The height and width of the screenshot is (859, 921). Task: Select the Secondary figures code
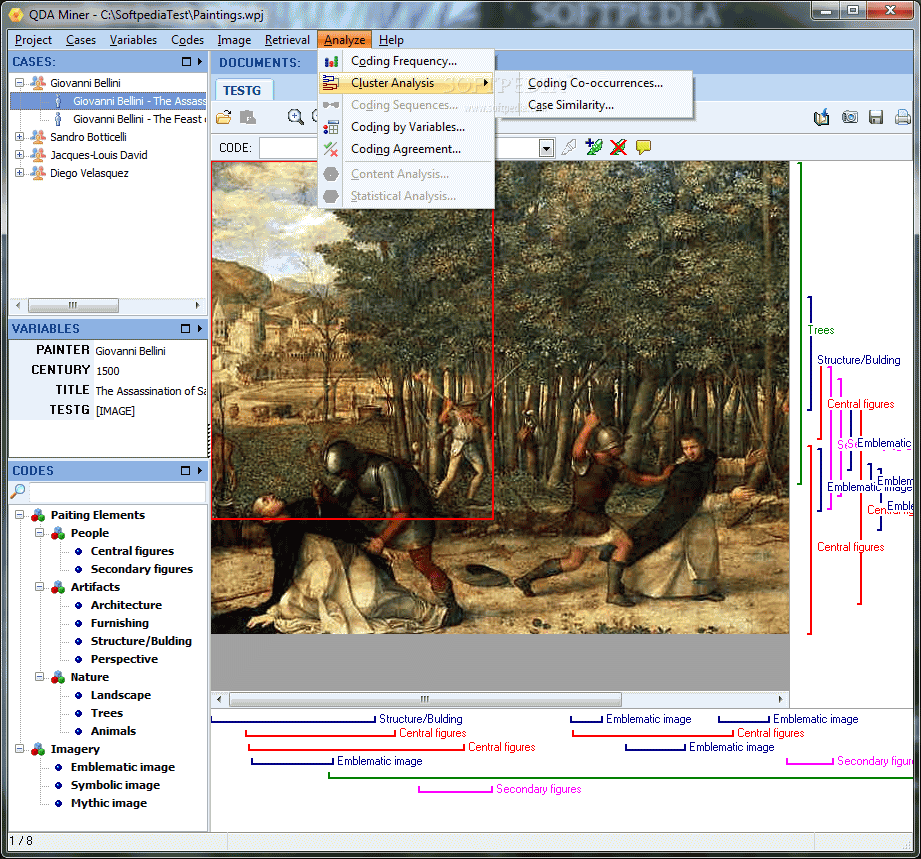[x=142, y=569]
